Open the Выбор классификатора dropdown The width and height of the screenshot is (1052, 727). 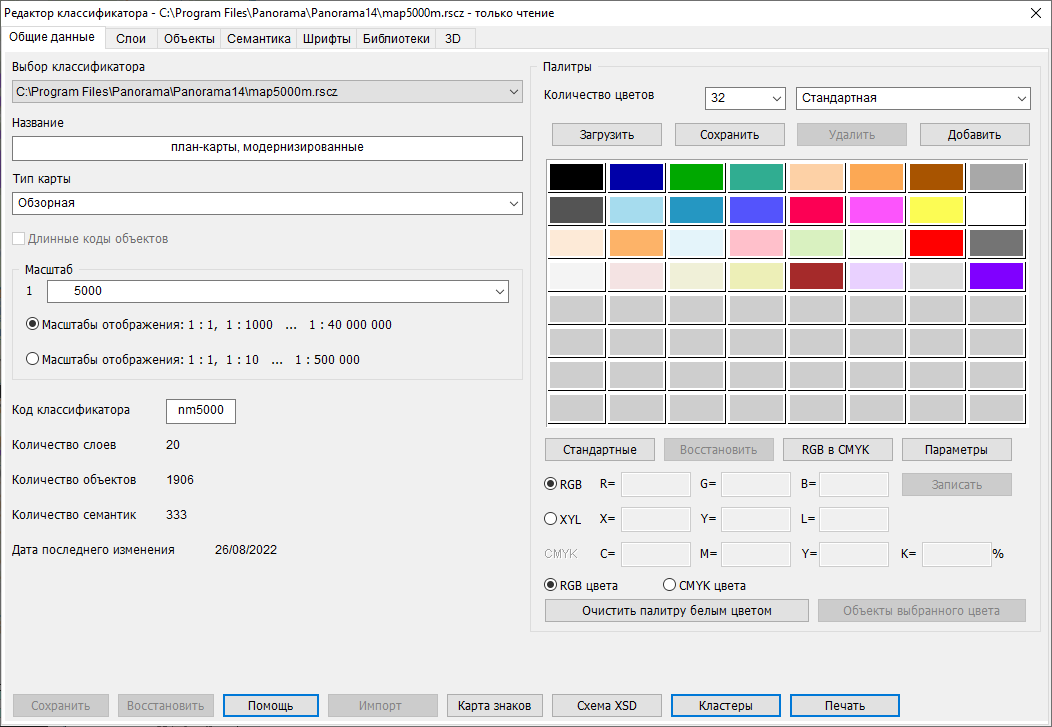[513, 92]
